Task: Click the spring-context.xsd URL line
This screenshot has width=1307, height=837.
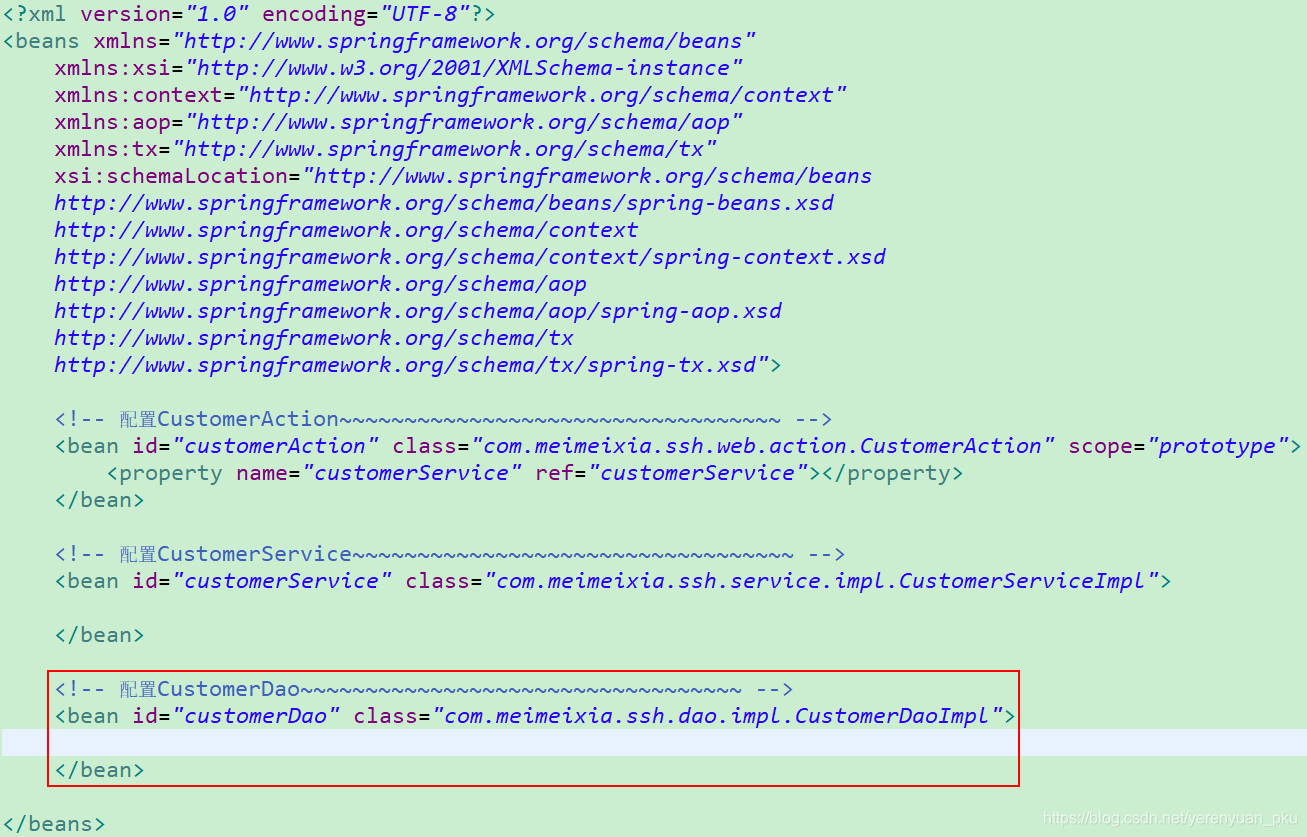Action: 470,257
